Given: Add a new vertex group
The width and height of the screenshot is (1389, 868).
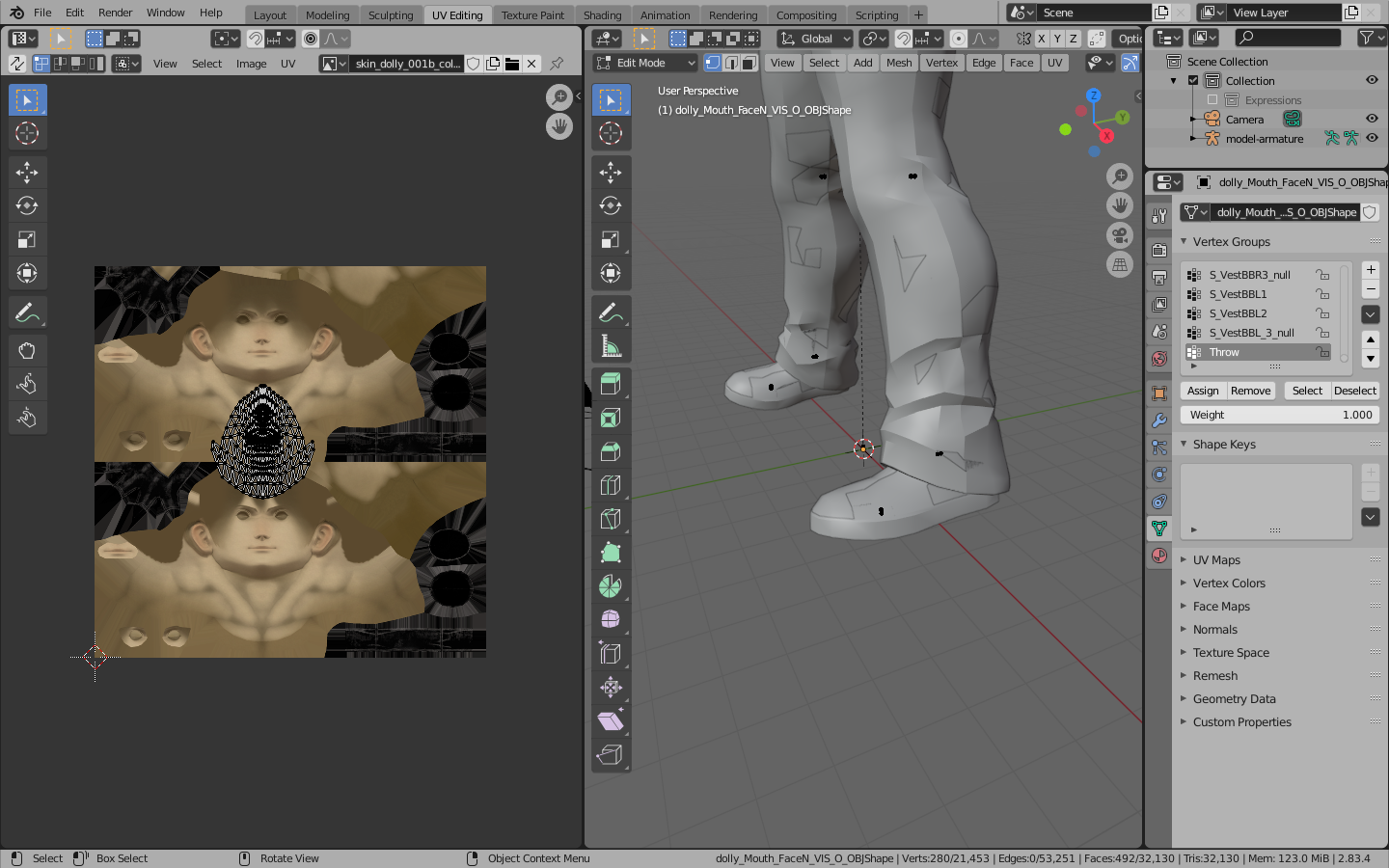Looking at the screenshot, I should [x=1371, y=270].
